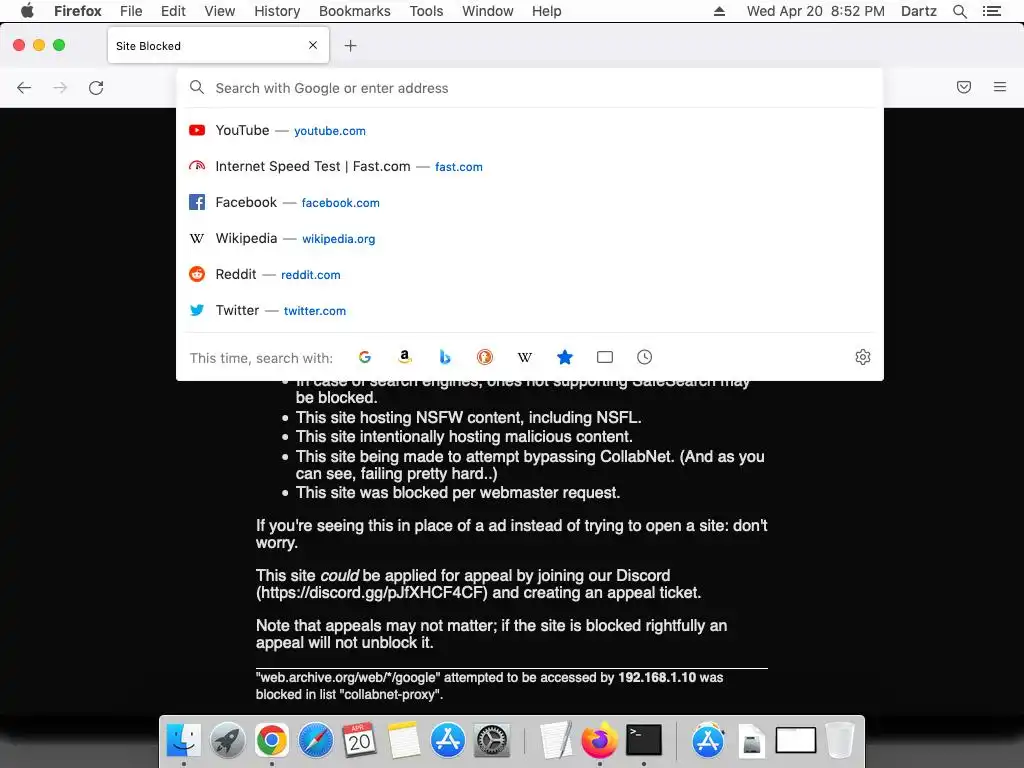Image resolution: width=1024 pixels, height=768 pixels.
Task: Search bookmarks with the star icon
Action: click(x=565, y=357)
